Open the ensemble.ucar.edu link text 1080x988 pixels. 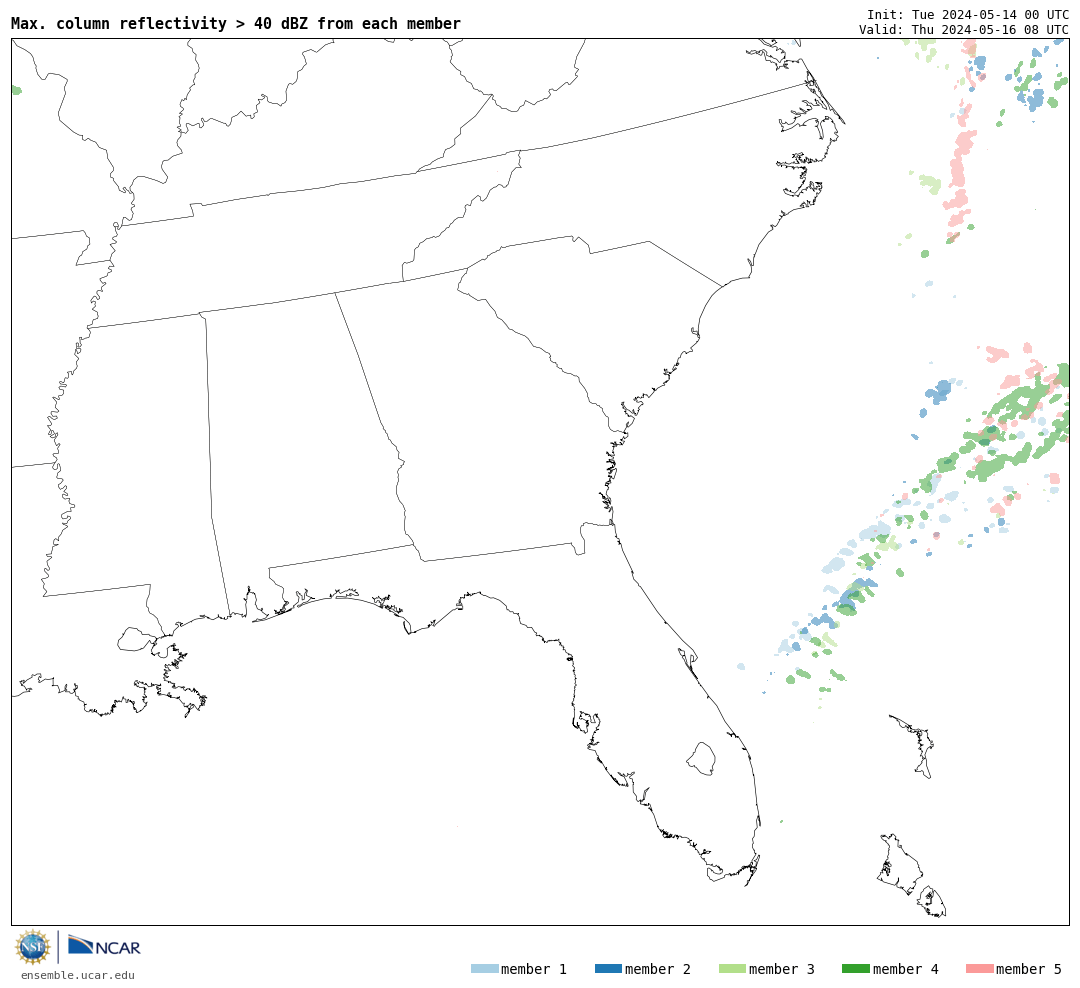pyautogui.click(x=78, y=975)
